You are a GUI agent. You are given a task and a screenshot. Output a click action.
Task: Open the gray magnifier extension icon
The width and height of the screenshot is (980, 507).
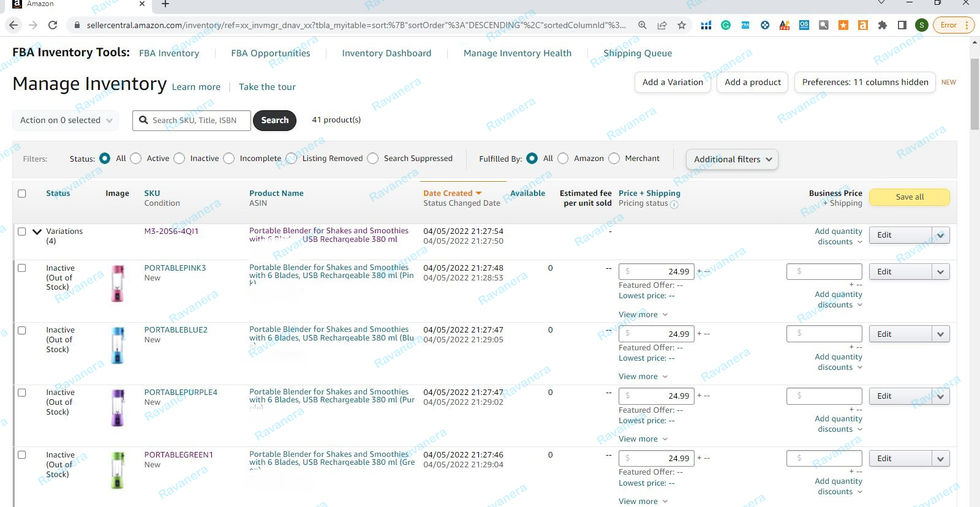point(824,26)
